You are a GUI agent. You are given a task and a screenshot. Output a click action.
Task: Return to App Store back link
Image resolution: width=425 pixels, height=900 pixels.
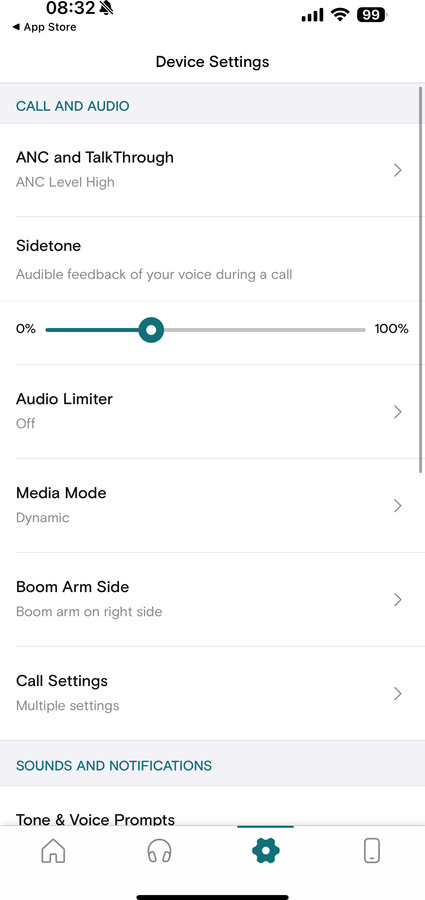point(44,27)
